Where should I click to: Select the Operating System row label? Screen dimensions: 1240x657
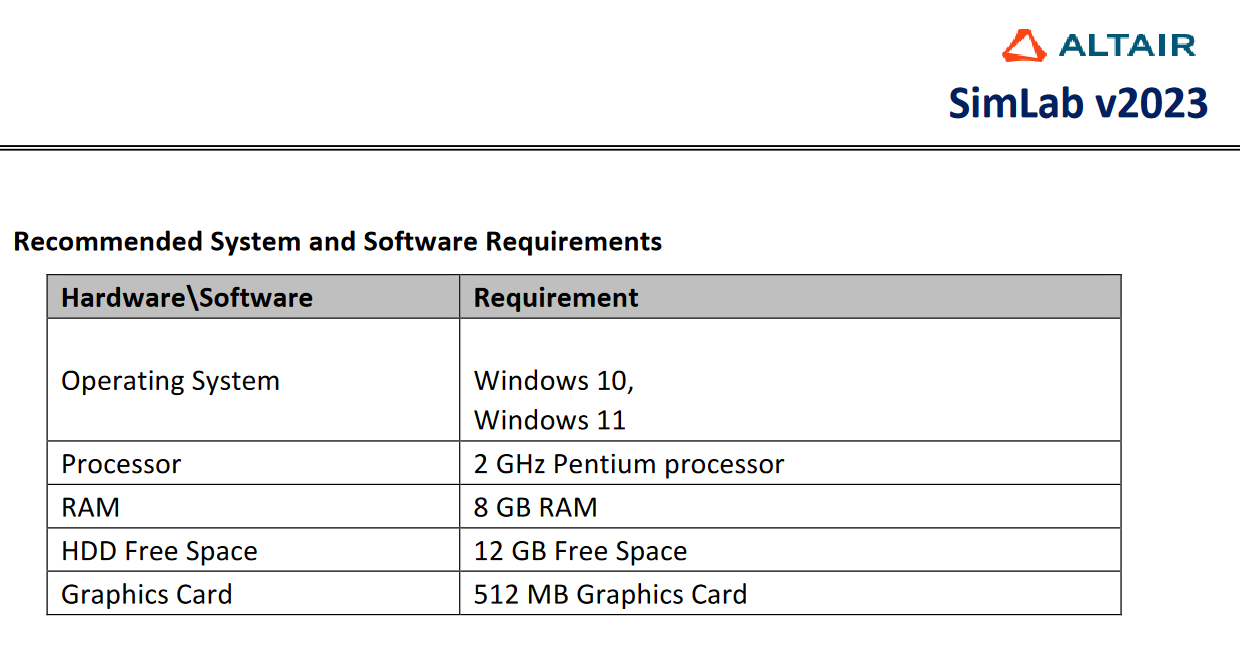(170, 381)
